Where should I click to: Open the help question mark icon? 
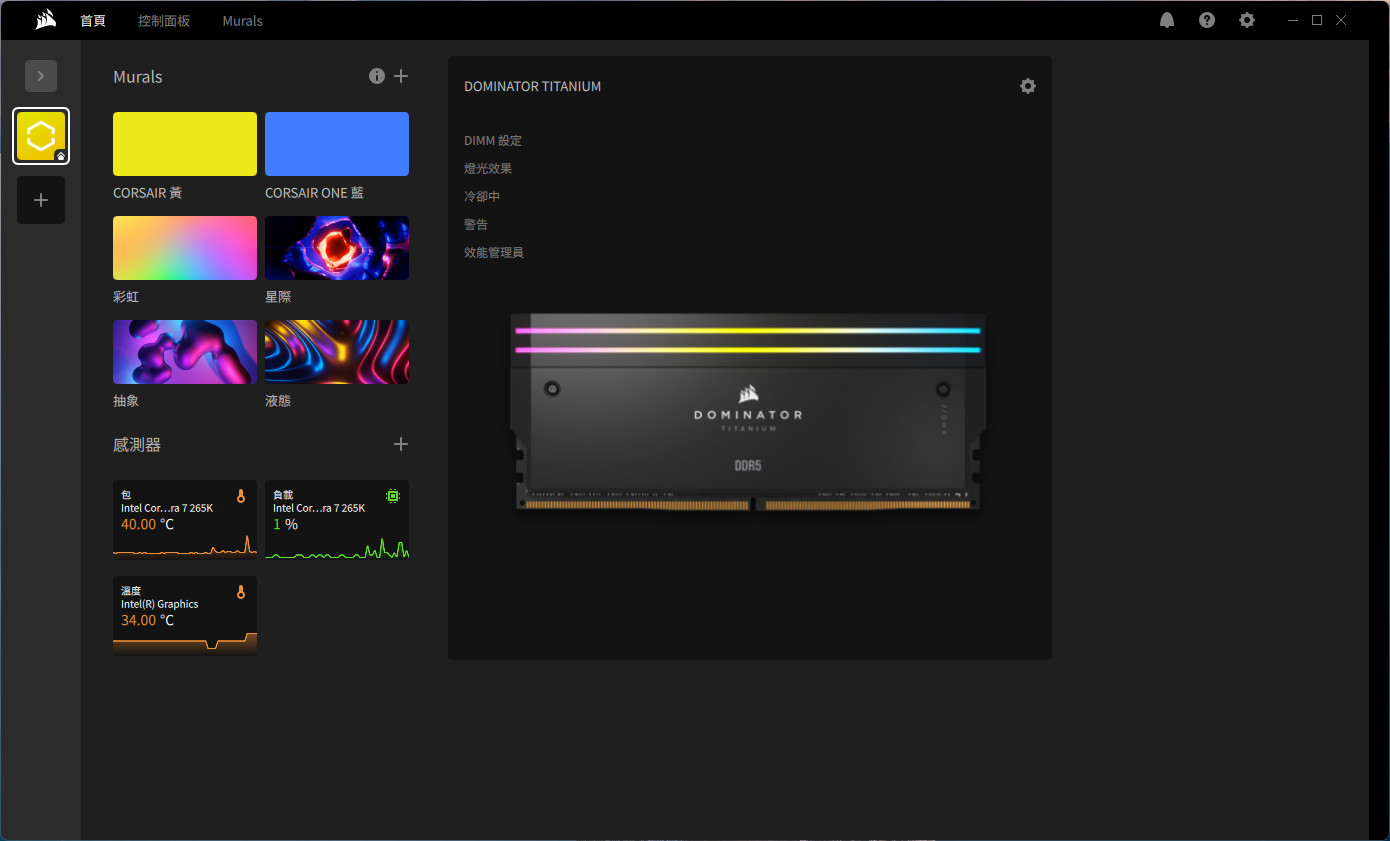(1207, 20)
